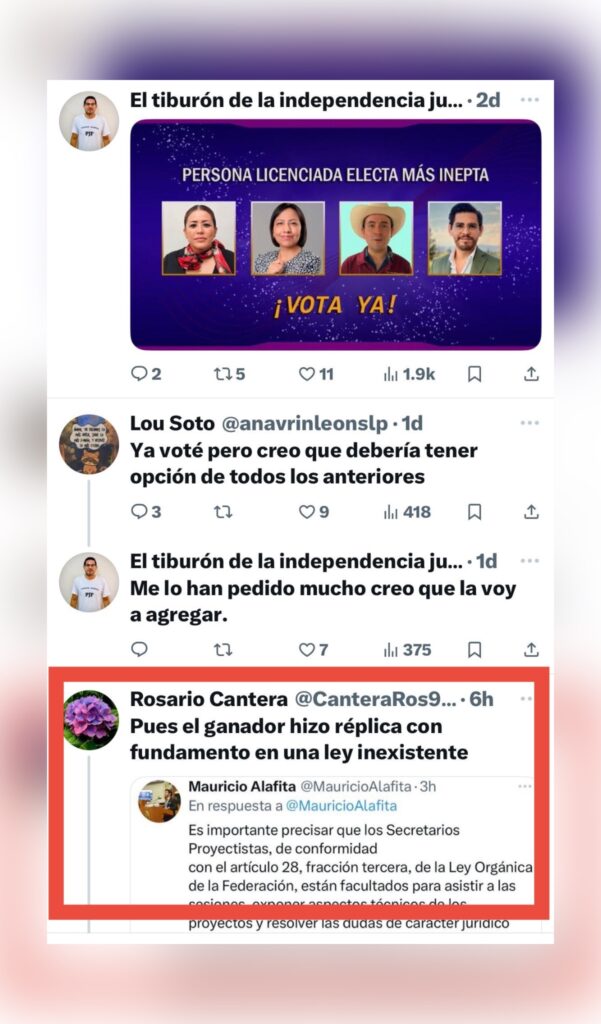Retweet the poll tweet with 5 retweets
This screenshot has width=601, height=1024.
pyautogui.click(x=229, y=374)
